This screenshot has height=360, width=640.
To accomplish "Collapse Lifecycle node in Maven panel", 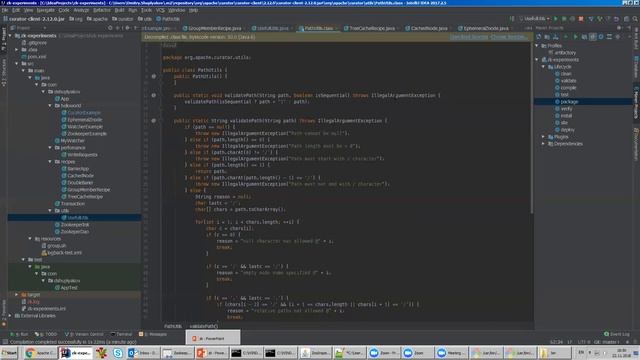I will point(544,67).
